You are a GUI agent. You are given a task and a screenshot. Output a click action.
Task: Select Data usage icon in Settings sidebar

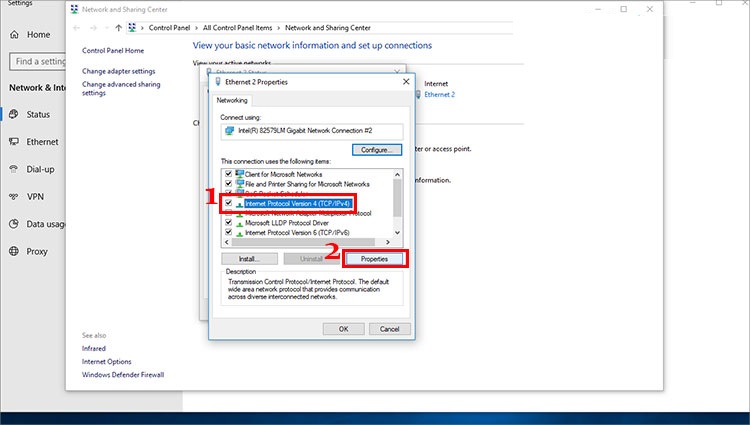coord(14,224)
